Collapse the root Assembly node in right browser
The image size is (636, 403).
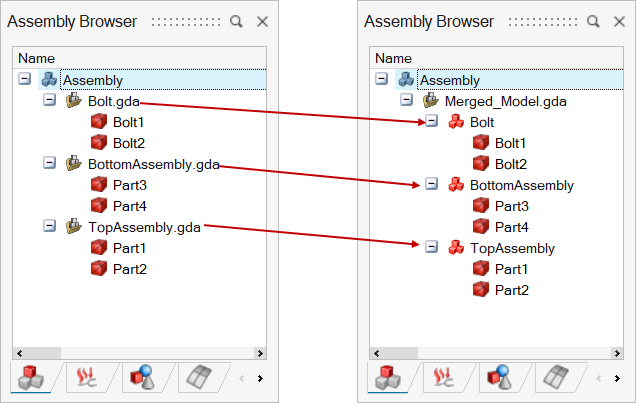[x=382, y=78]
